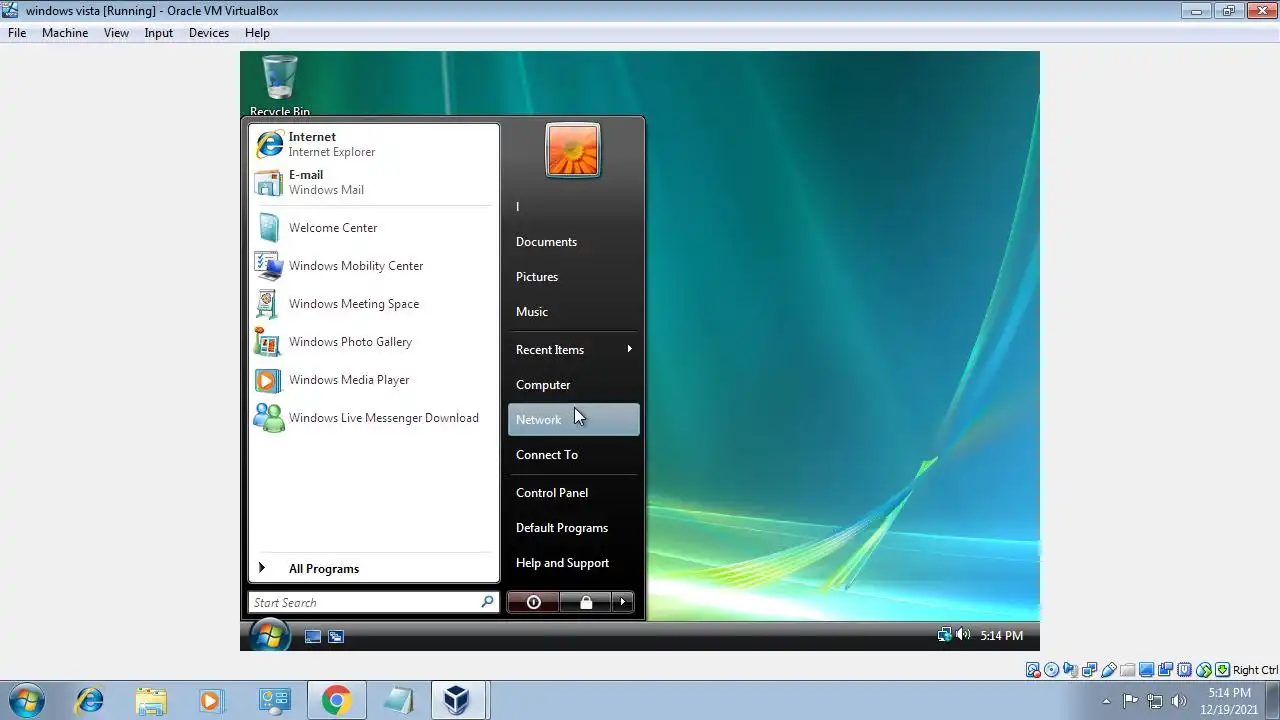This screenshot has height=720, width=1280.
Task: Open Music from the Start menu
Action: click(573, 312)
